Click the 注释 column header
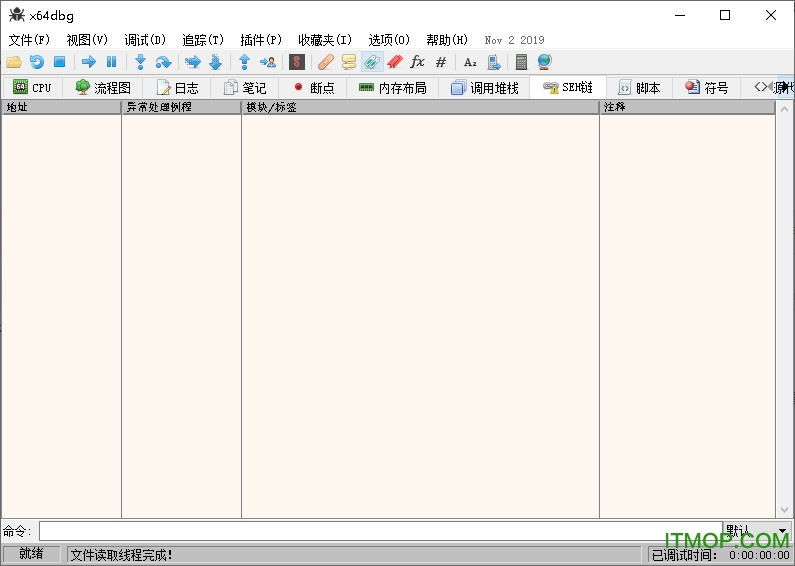Image resolution: width=795 pixels, height=566 pixels. pos(688,107)
